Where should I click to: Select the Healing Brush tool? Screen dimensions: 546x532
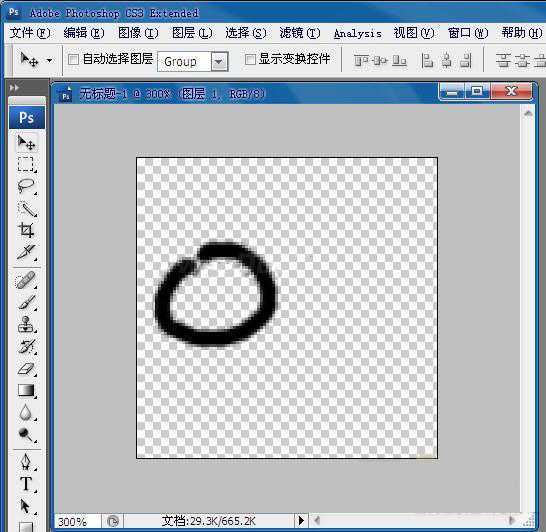click(x=26, y=280)
